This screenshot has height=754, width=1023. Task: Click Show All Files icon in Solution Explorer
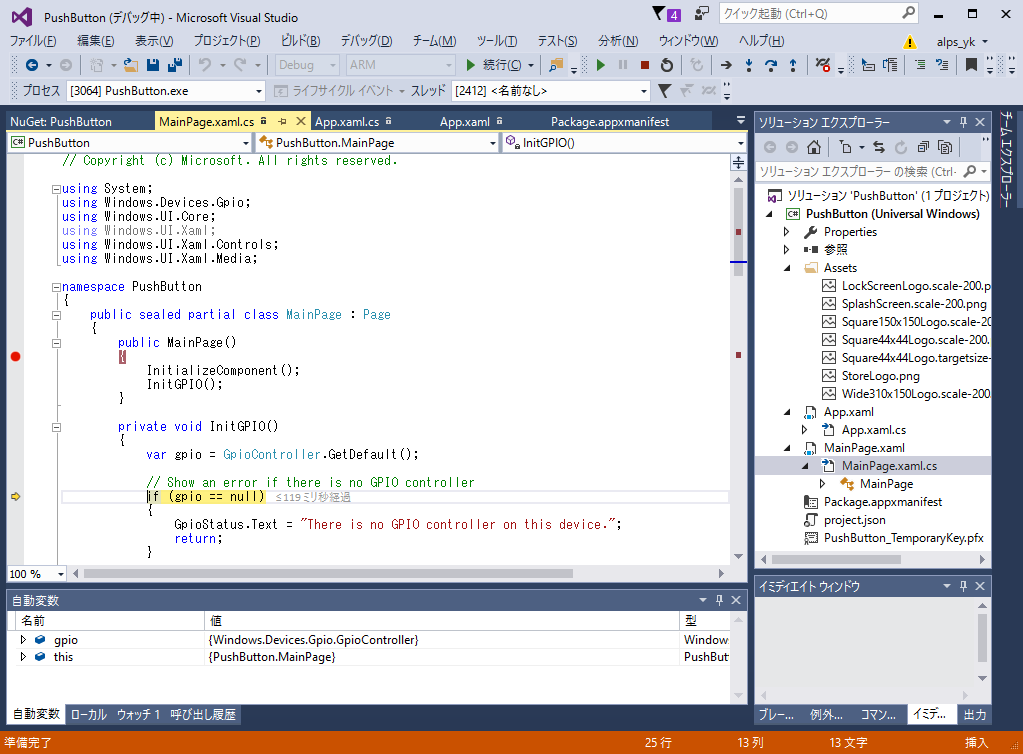[x=945, y=147]
